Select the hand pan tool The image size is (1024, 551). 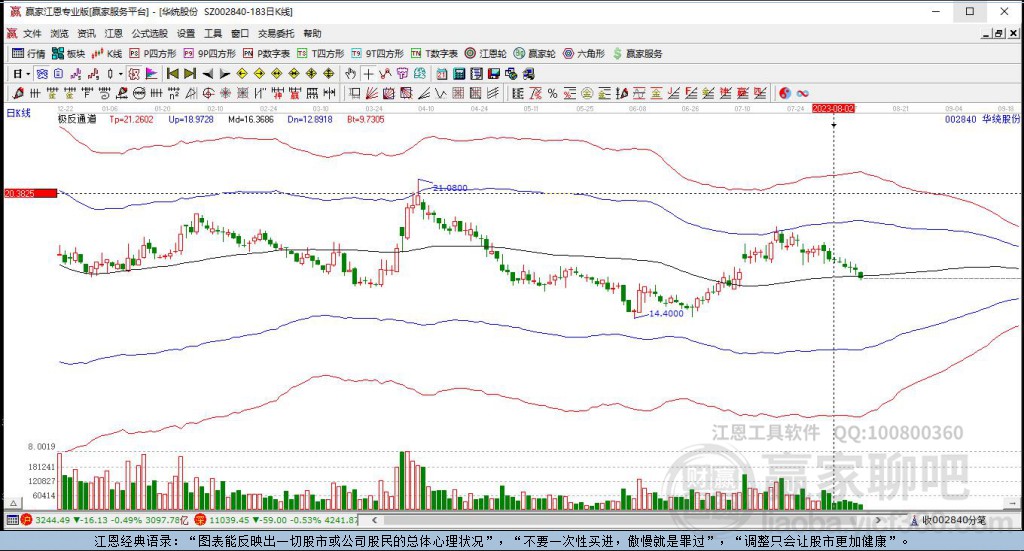350,74
